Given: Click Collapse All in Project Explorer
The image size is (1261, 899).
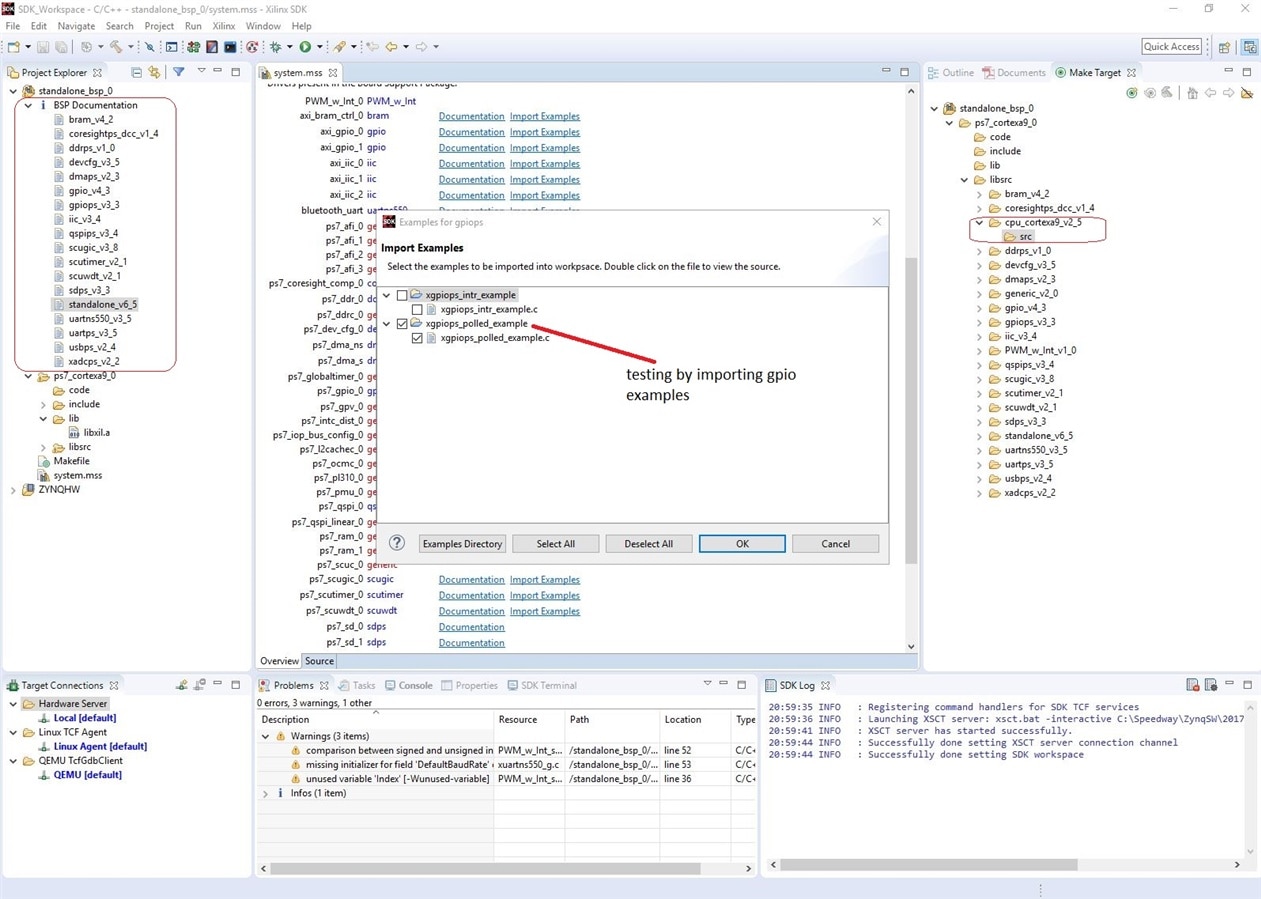Looking at the screenshot, I should click(136, 72).
